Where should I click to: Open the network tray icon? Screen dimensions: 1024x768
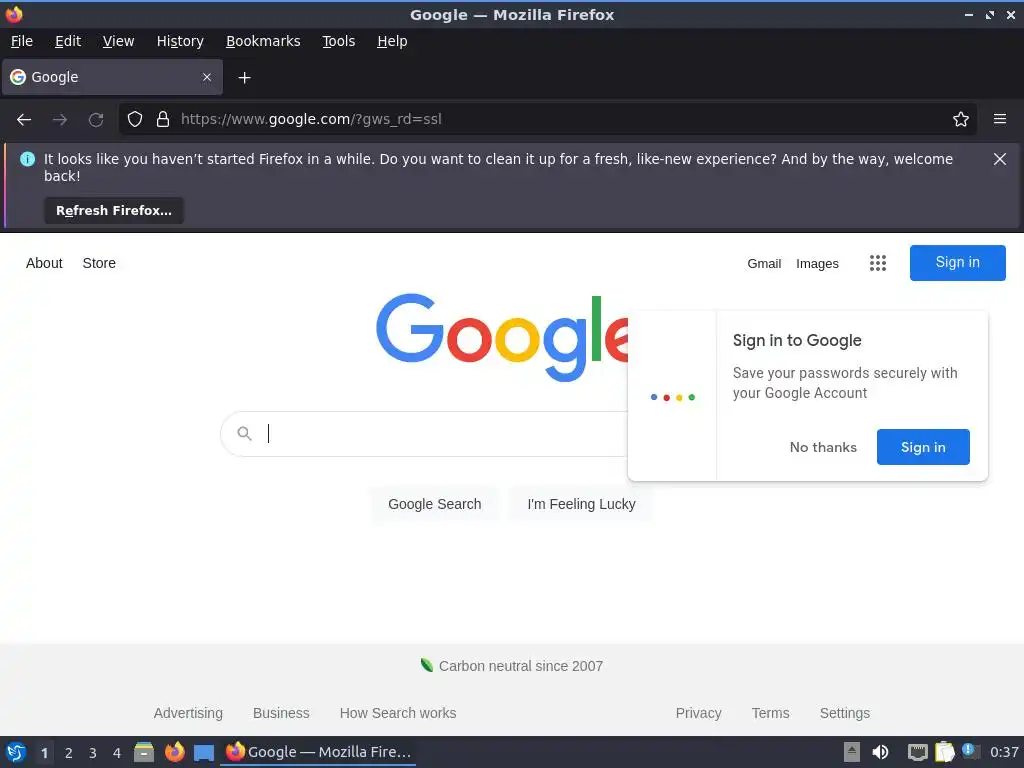(x=917, y=752)
